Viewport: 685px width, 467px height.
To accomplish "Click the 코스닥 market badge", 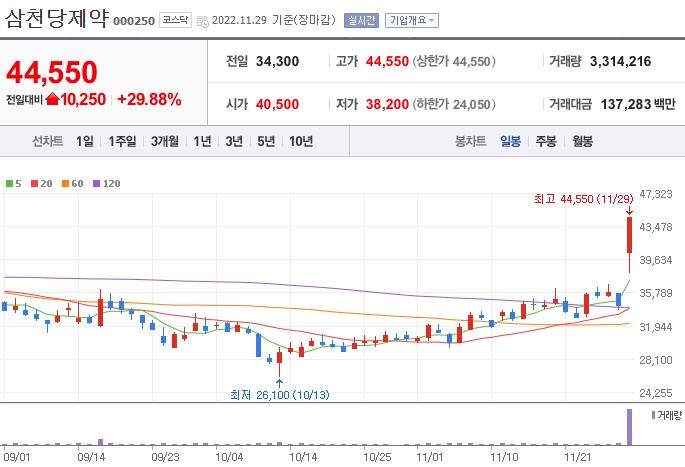I will [175, 20].
